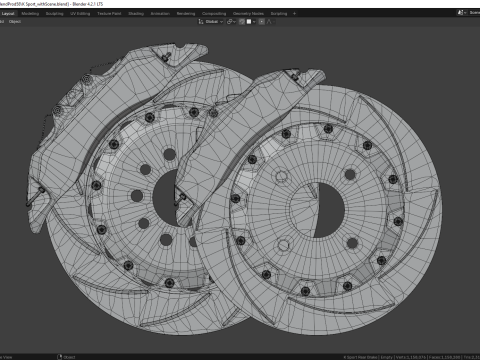Switch to the Layout workspace tab
Viewport: 480px width, 360px height.
tap(8, 14)
